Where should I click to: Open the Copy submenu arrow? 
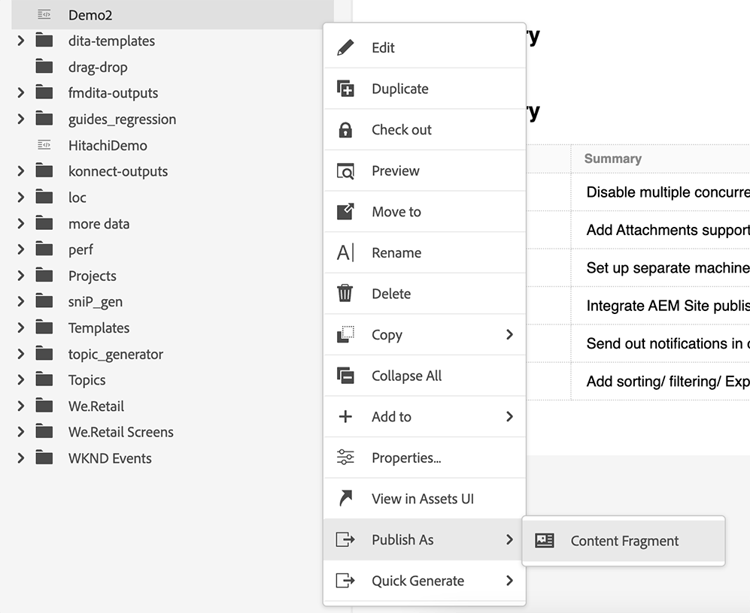tap(509, 335)
